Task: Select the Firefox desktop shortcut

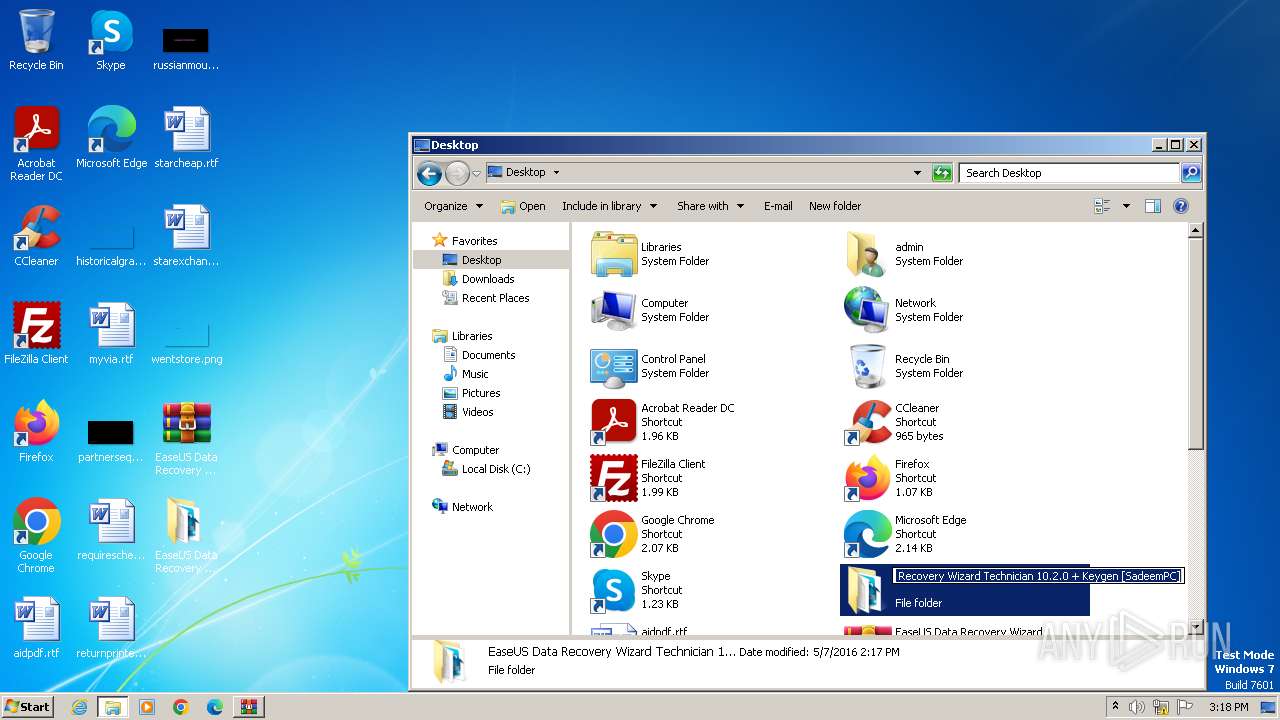Action: click(36, 432)
